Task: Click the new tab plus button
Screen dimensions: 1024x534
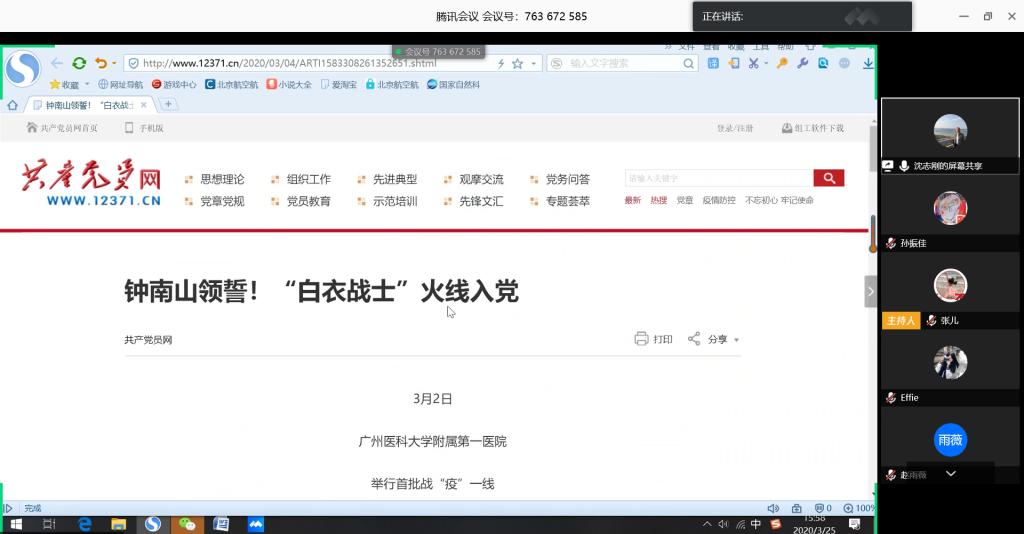Action: 167,104
